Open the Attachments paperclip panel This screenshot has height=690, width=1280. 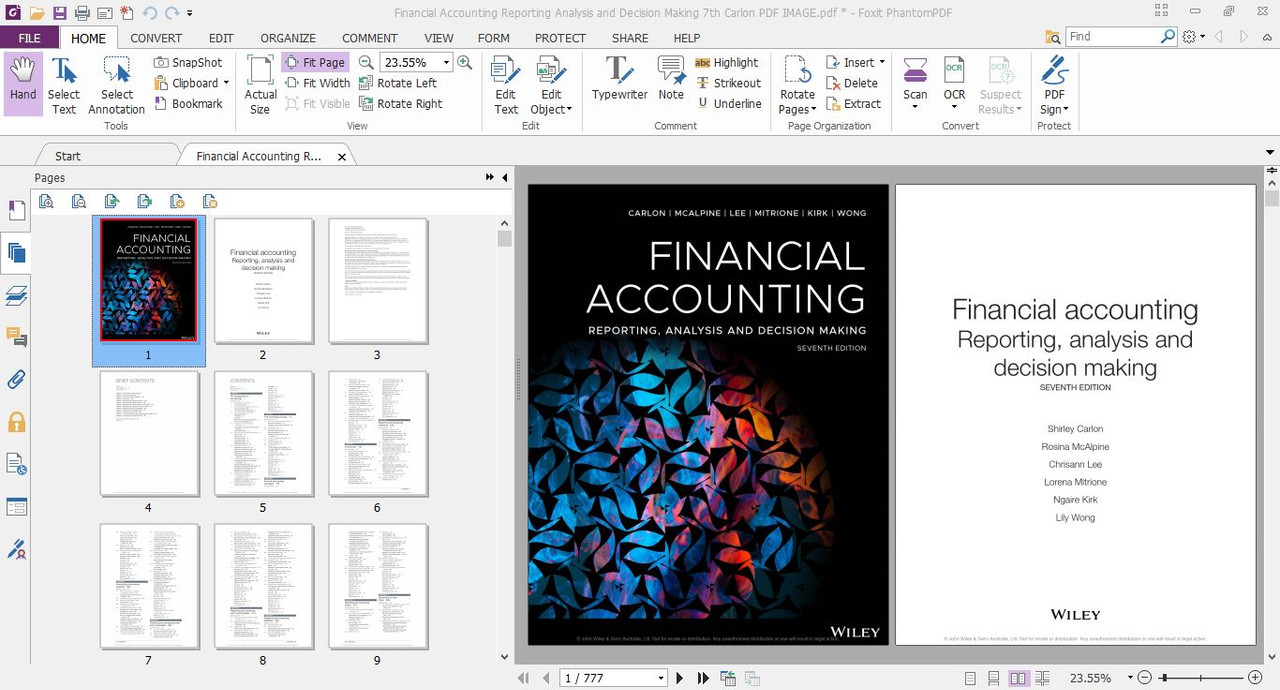16,380
